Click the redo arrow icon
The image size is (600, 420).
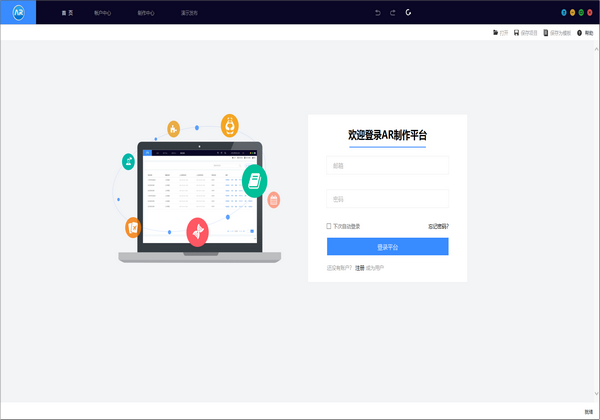click(x=392, y=13)
